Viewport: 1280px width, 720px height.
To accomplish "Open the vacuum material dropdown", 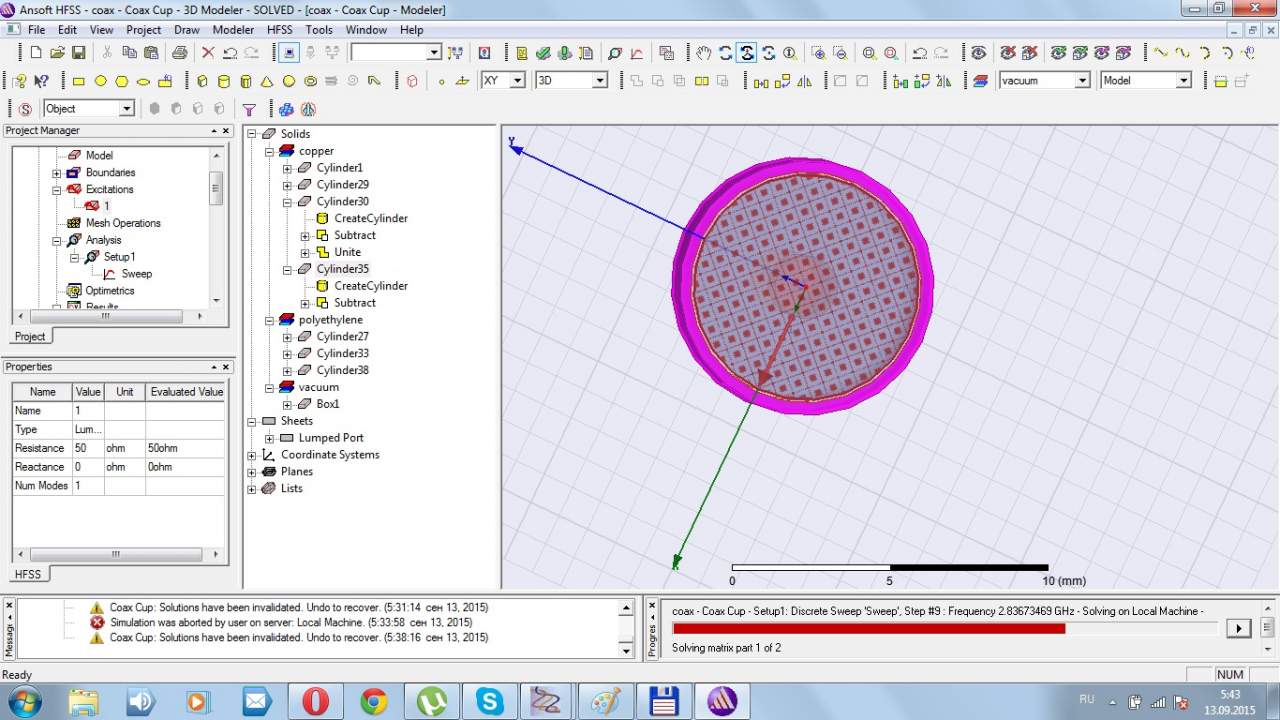I will point(1081,81).
